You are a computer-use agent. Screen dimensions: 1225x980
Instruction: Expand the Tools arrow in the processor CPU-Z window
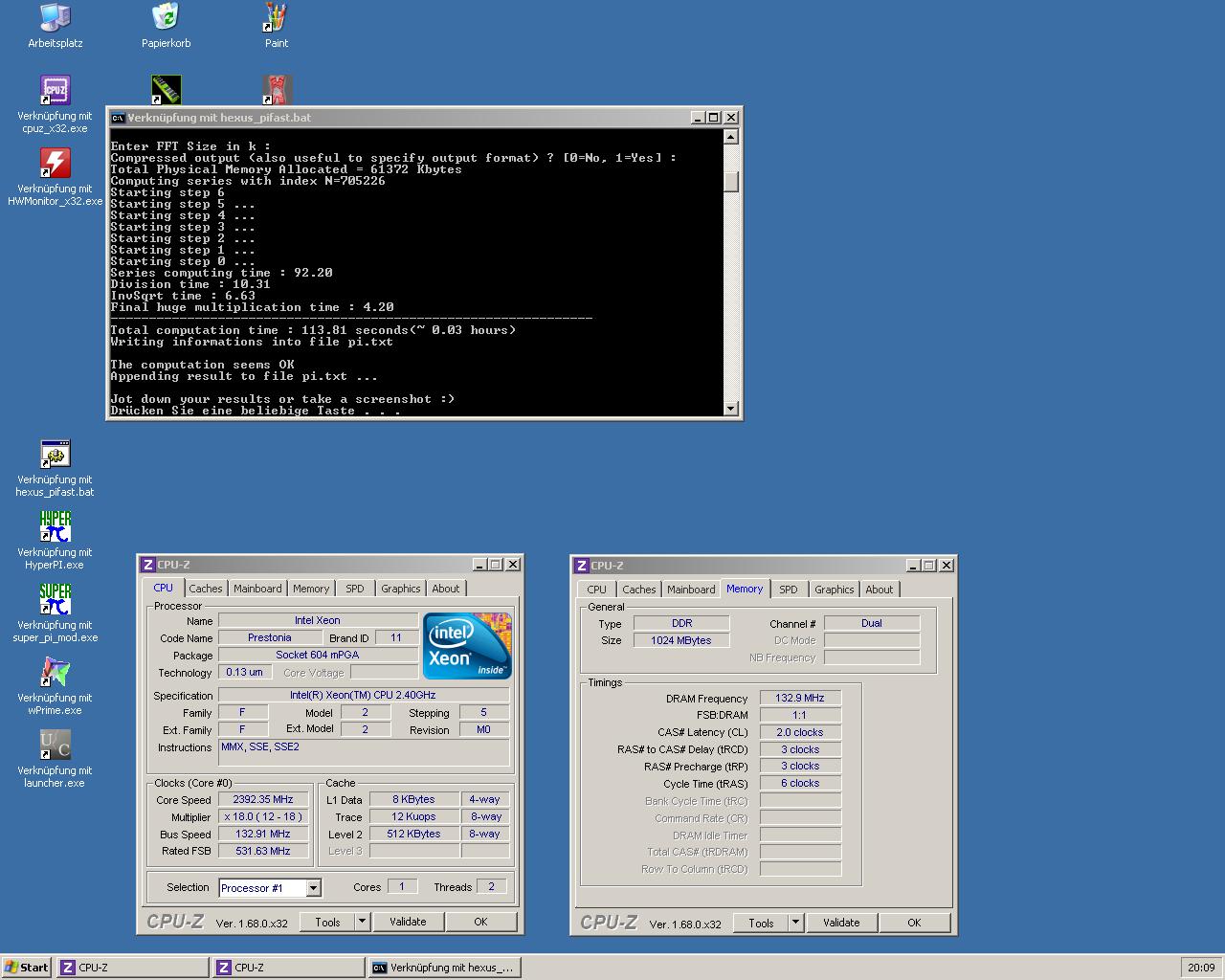coord(362,922)
